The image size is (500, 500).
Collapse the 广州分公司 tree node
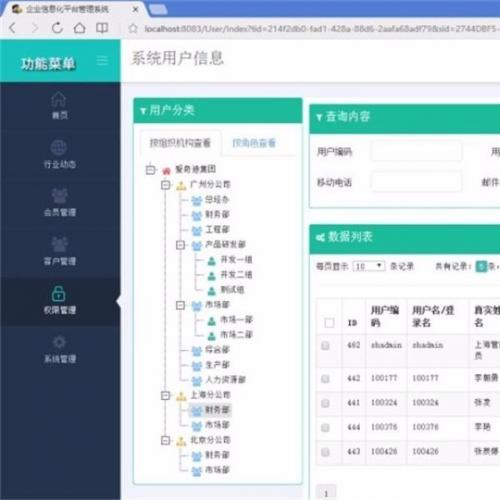click(x=166, y=185)
